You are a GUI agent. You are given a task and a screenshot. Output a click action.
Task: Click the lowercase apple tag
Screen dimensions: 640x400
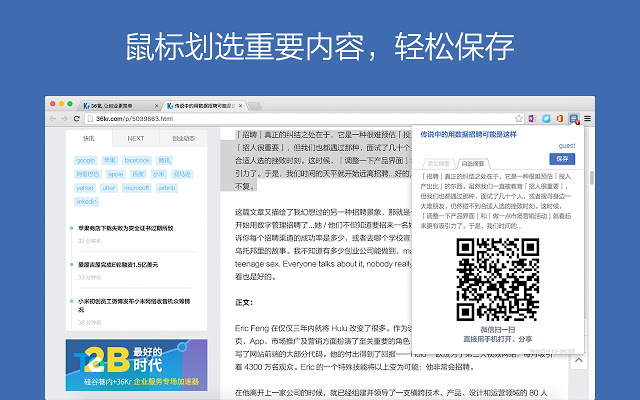(x=116, y=174)
